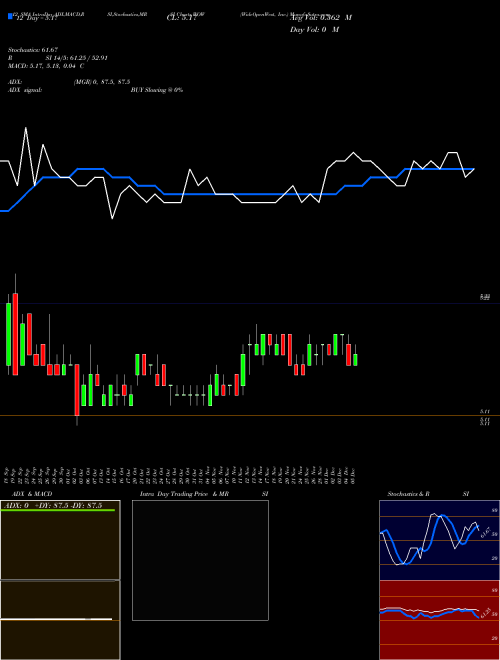The height and width of the screenshot is (660, 500).
Task: Click the '(MGR) 0, 87.5, 87.5' ADX values
Action: pyautogui.click(x=101, y=82)
